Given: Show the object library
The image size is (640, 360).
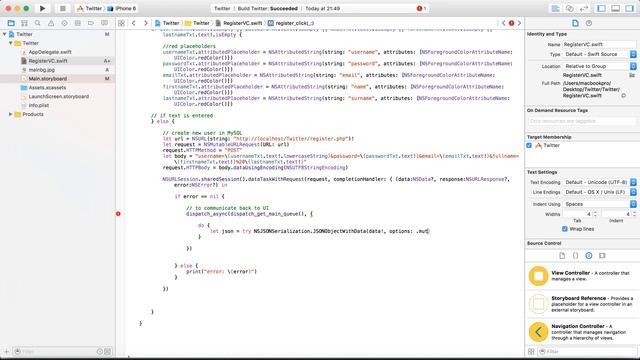Looking at the screenshot, I should [x=589, y=256].
